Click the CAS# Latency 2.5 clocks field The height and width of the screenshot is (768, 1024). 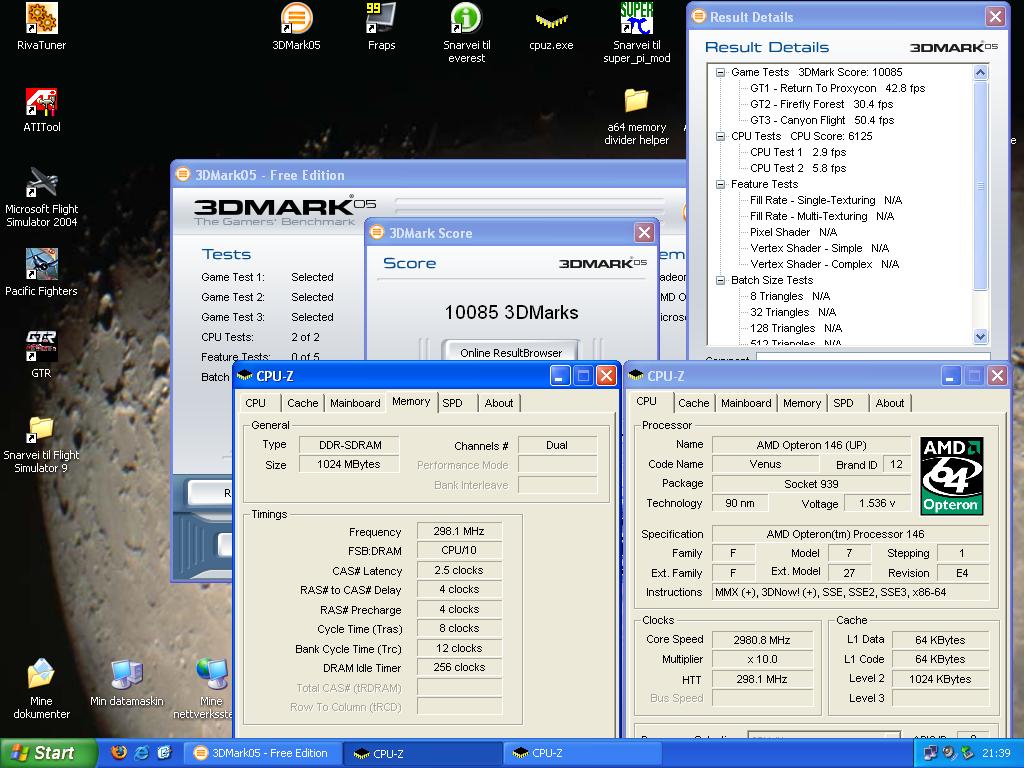coord(458,570)
